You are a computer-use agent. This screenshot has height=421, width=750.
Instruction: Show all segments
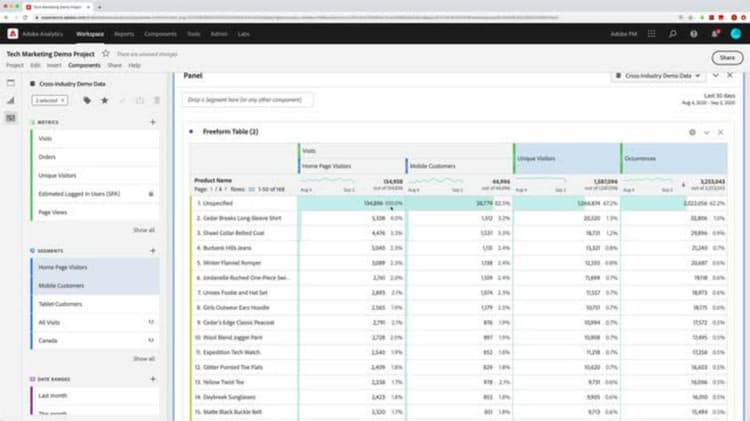point(143,359)
